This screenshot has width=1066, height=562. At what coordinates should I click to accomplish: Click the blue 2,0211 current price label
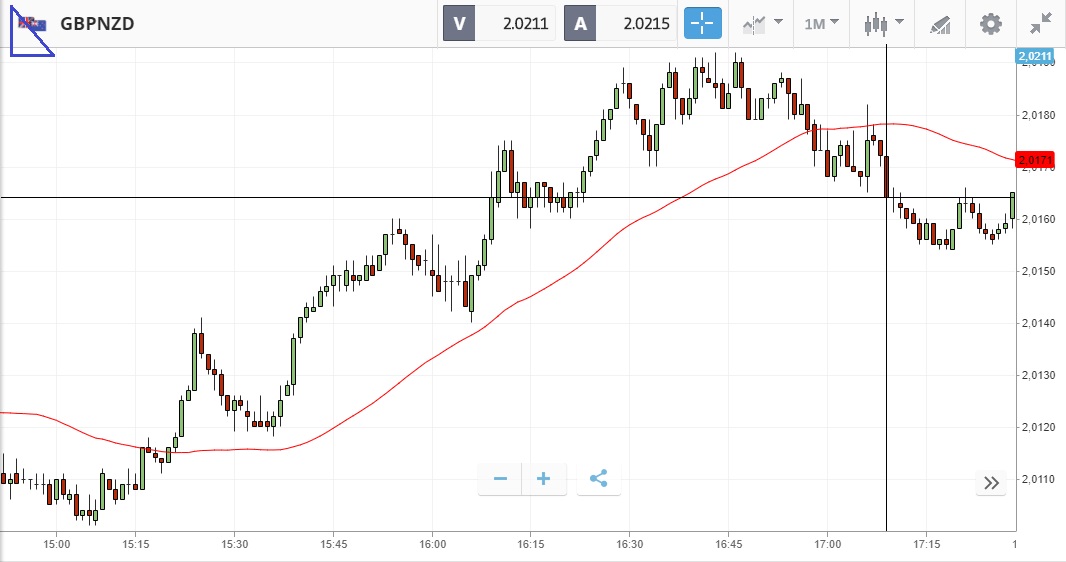coord(1034,57)
